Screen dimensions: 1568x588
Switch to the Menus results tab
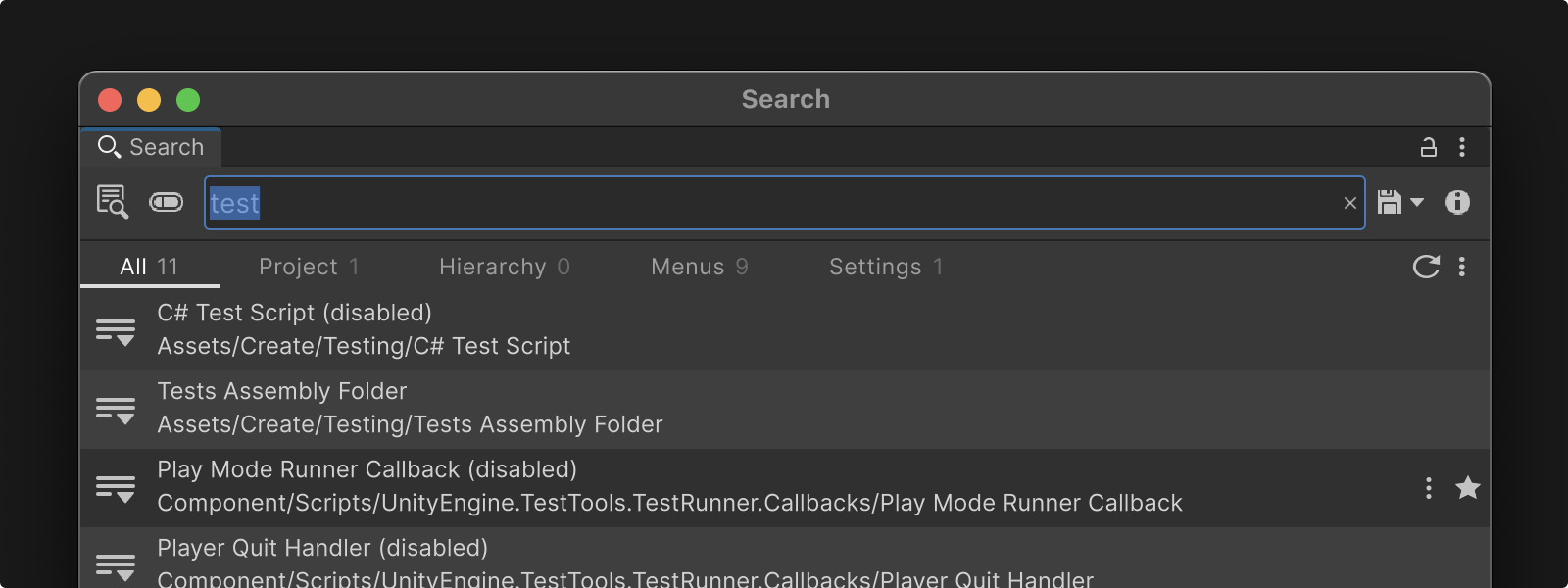coord(699,267)
